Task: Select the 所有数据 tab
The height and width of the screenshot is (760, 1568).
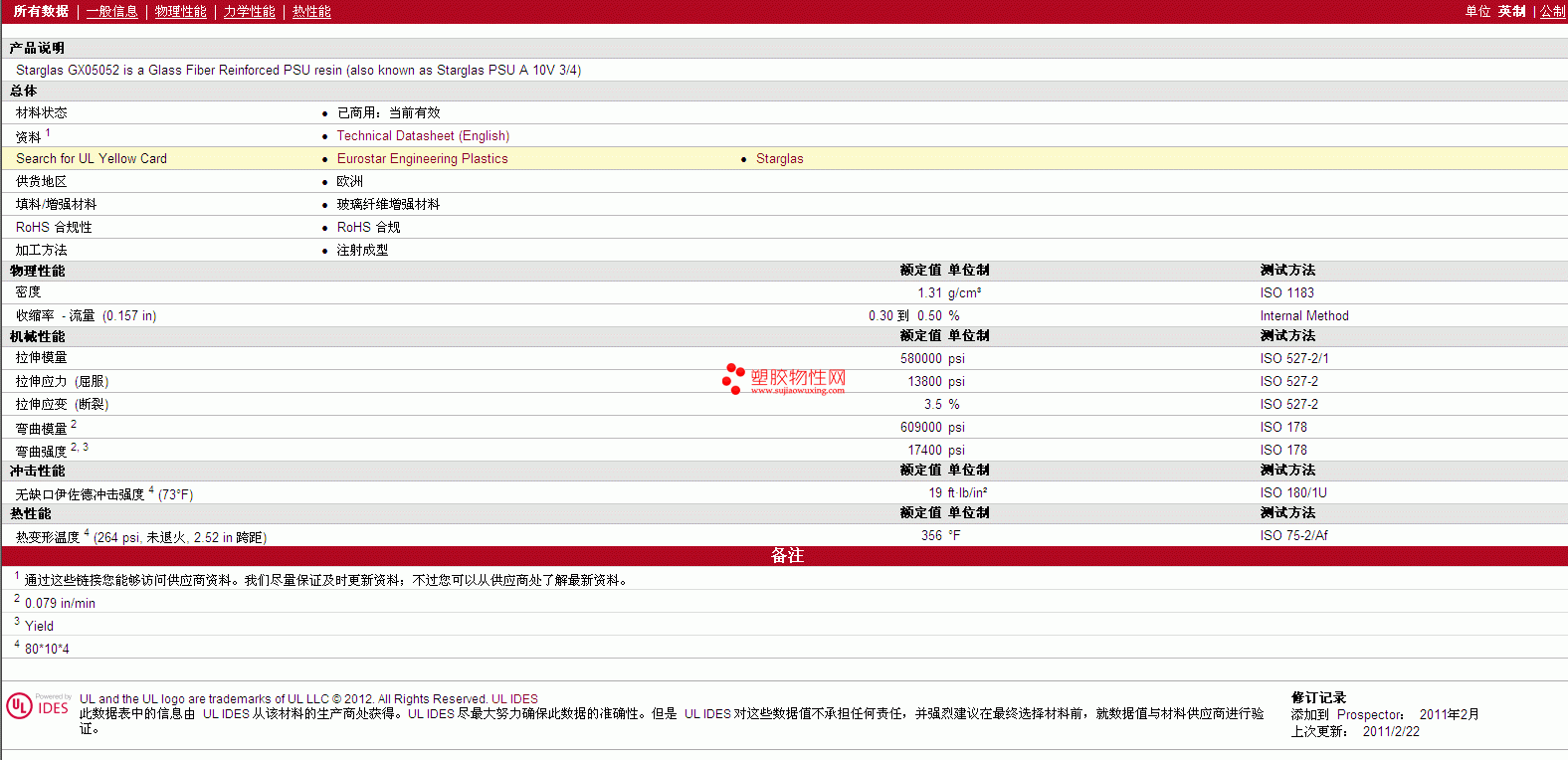Action: coord(41,11)
